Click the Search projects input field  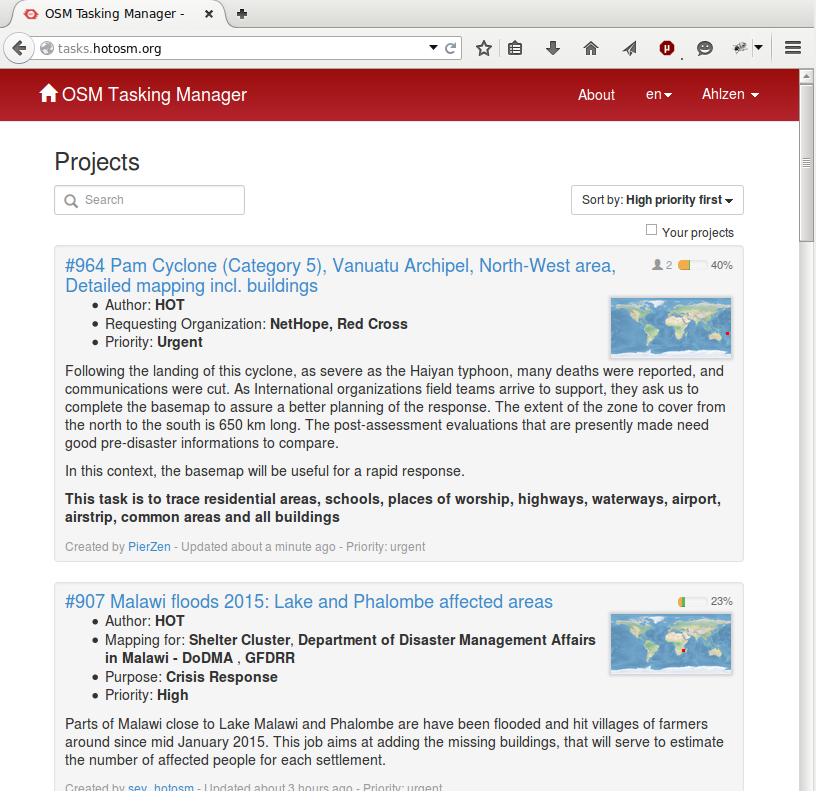point(149,200)
